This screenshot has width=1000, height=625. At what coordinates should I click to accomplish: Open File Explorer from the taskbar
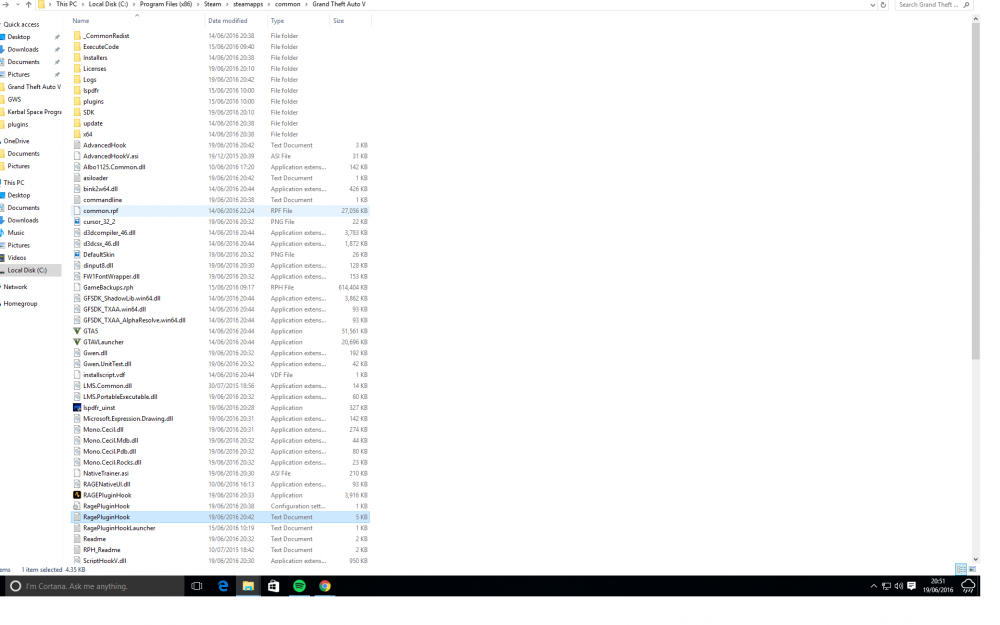coord(248,585)
